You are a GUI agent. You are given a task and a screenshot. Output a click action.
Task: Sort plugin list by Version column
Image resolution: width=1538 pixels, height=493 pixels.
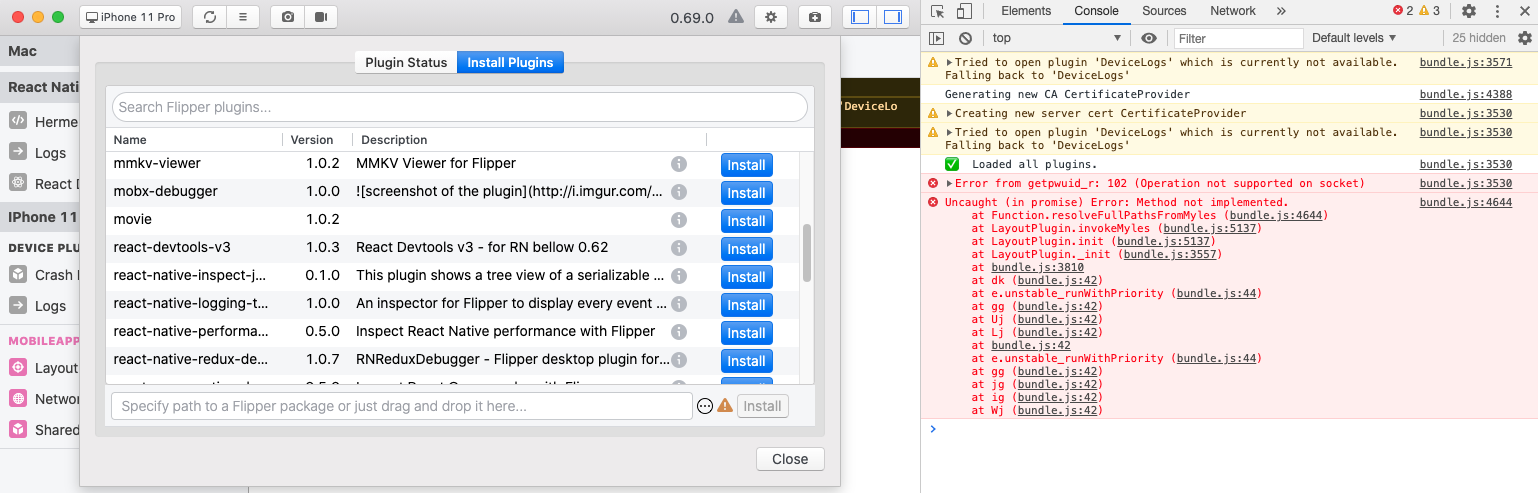click(x=311, y=140)
